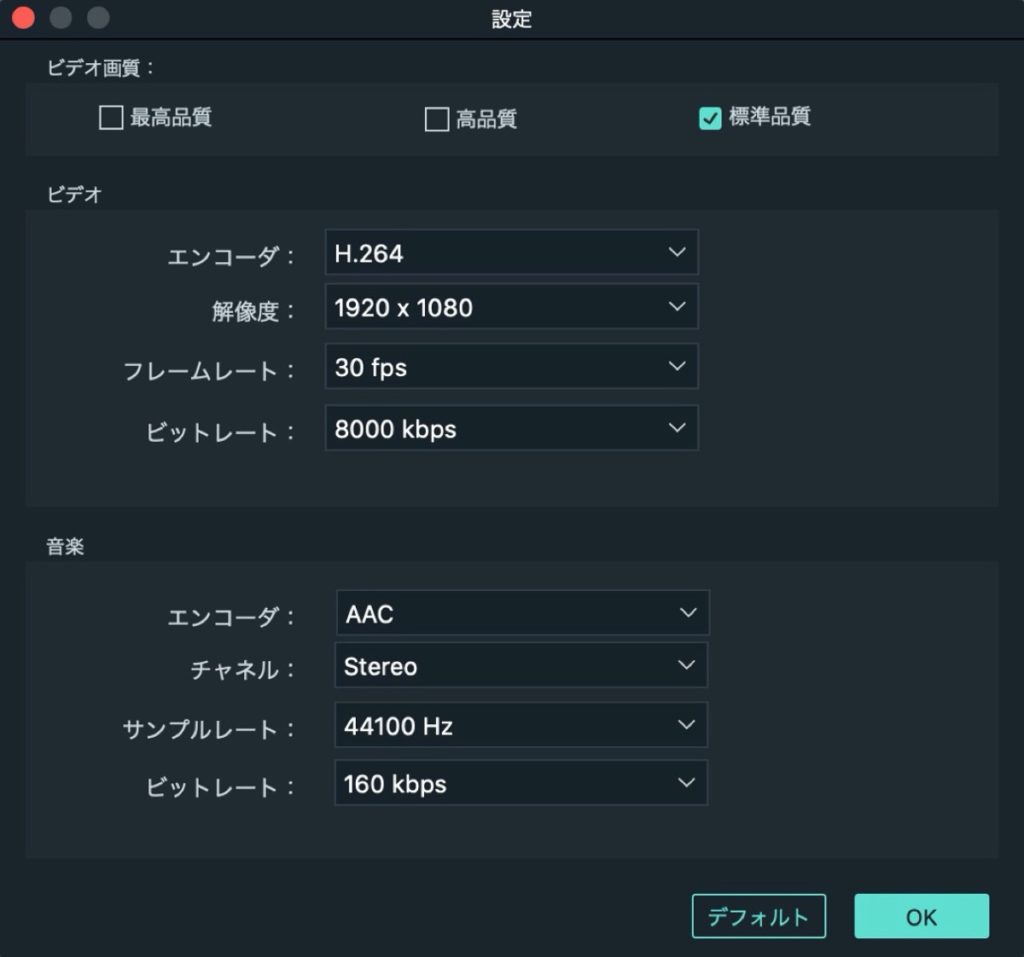Screen dimensions: 1024x957
Task: Close the 設定 window with red button
Action: tap(24, 18)
